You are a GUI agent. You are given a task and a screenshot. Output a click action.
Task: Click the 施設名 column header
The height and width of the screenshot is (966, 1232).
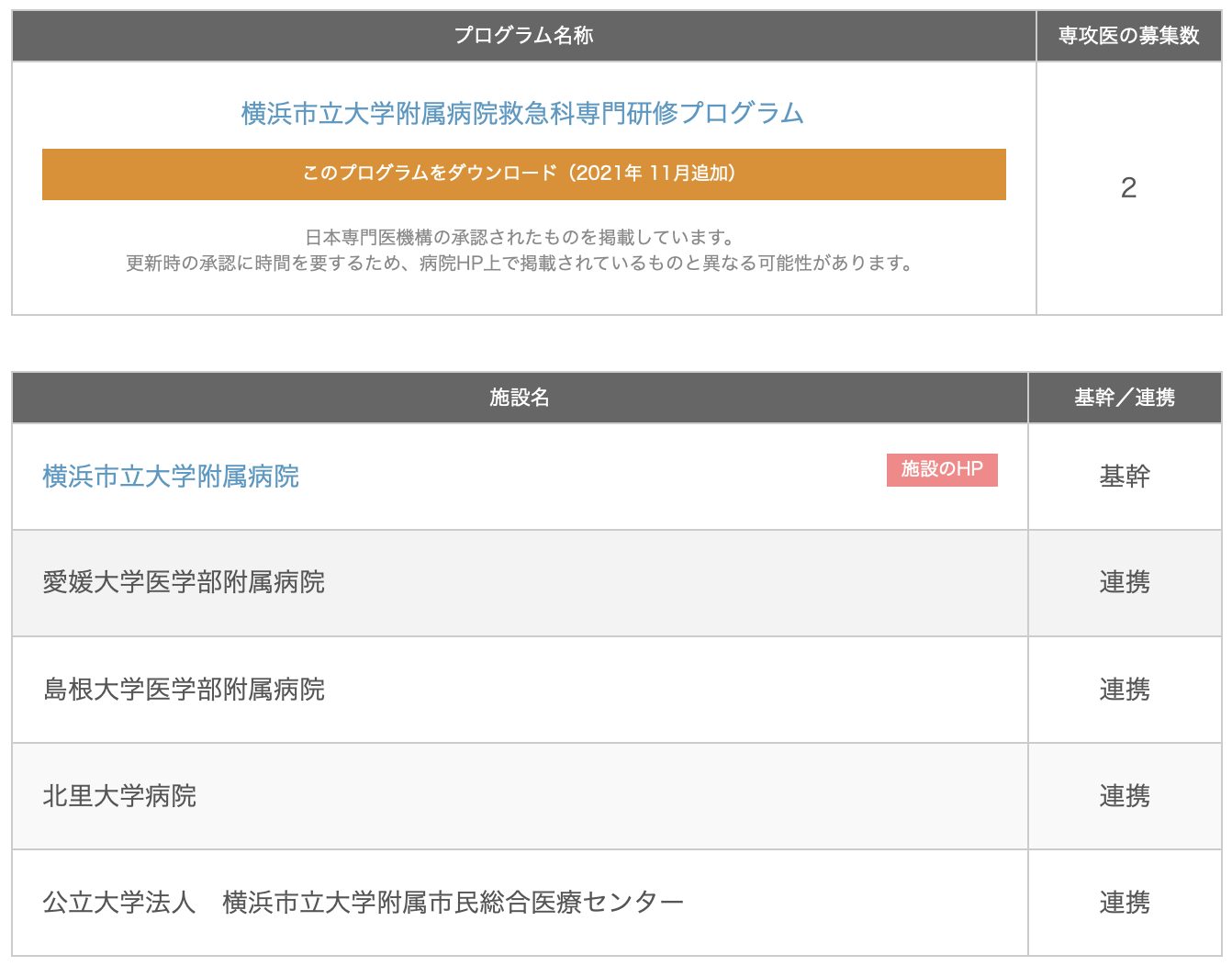[519, 398]
